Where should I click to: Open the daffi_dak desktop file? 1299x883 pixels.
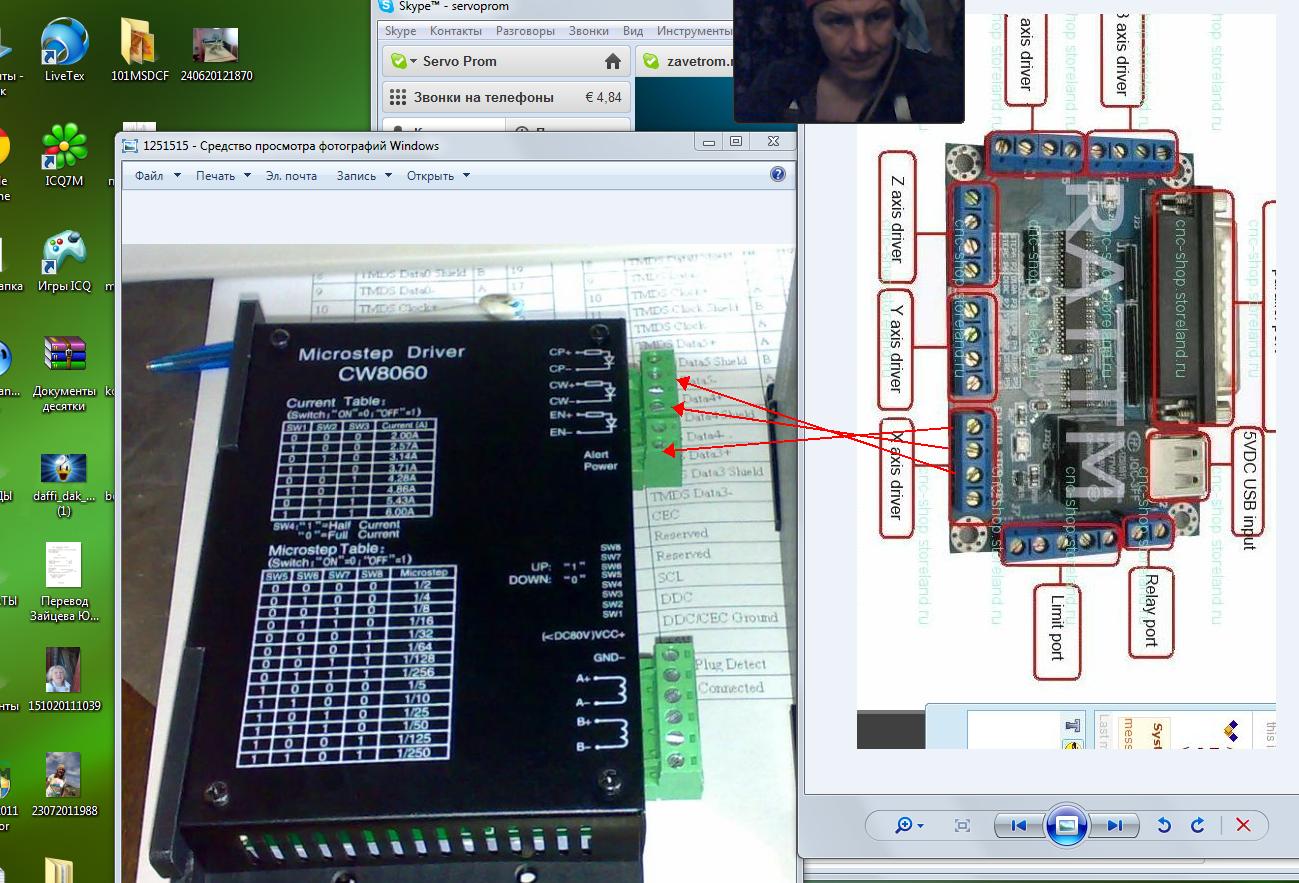[x=65, y=485]
